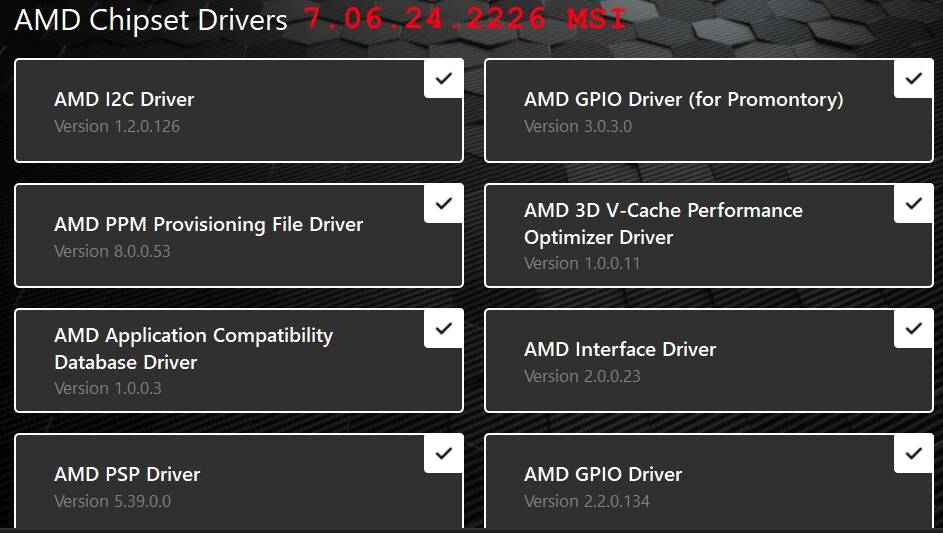Select the AMD GPIO Driver (for Promontory) title
Image resolution: width=943 pixels, height=533 pixels.
(683, 99)
